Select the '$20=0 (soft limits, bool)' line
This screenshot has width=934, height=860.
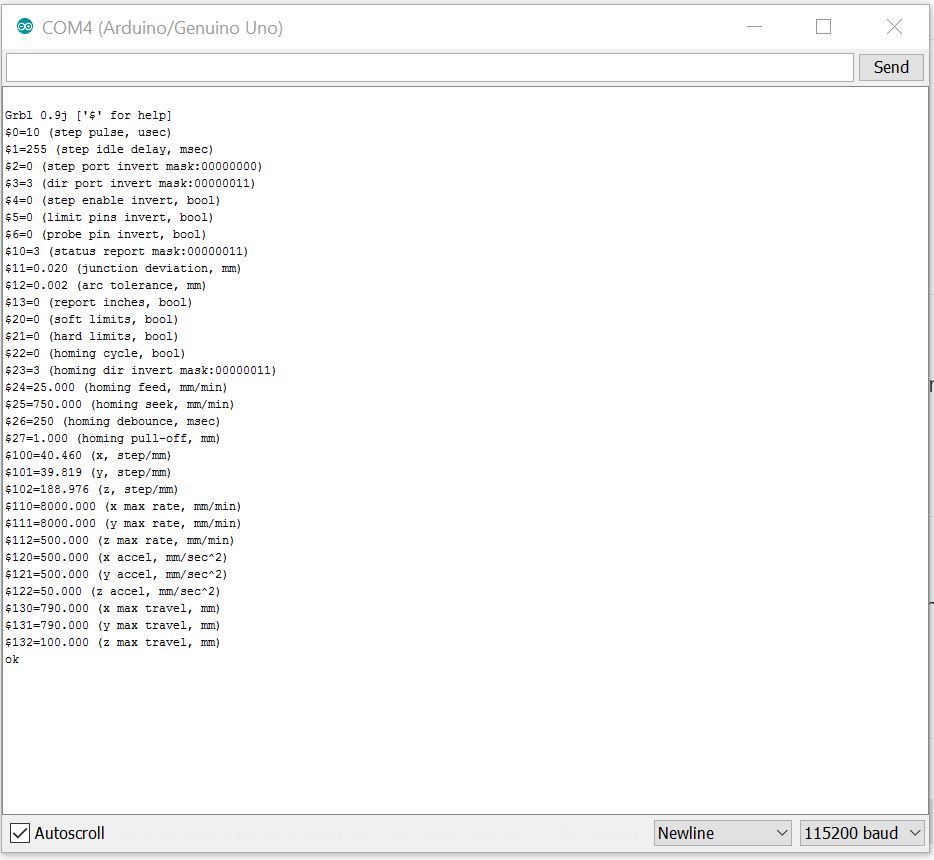92,319
